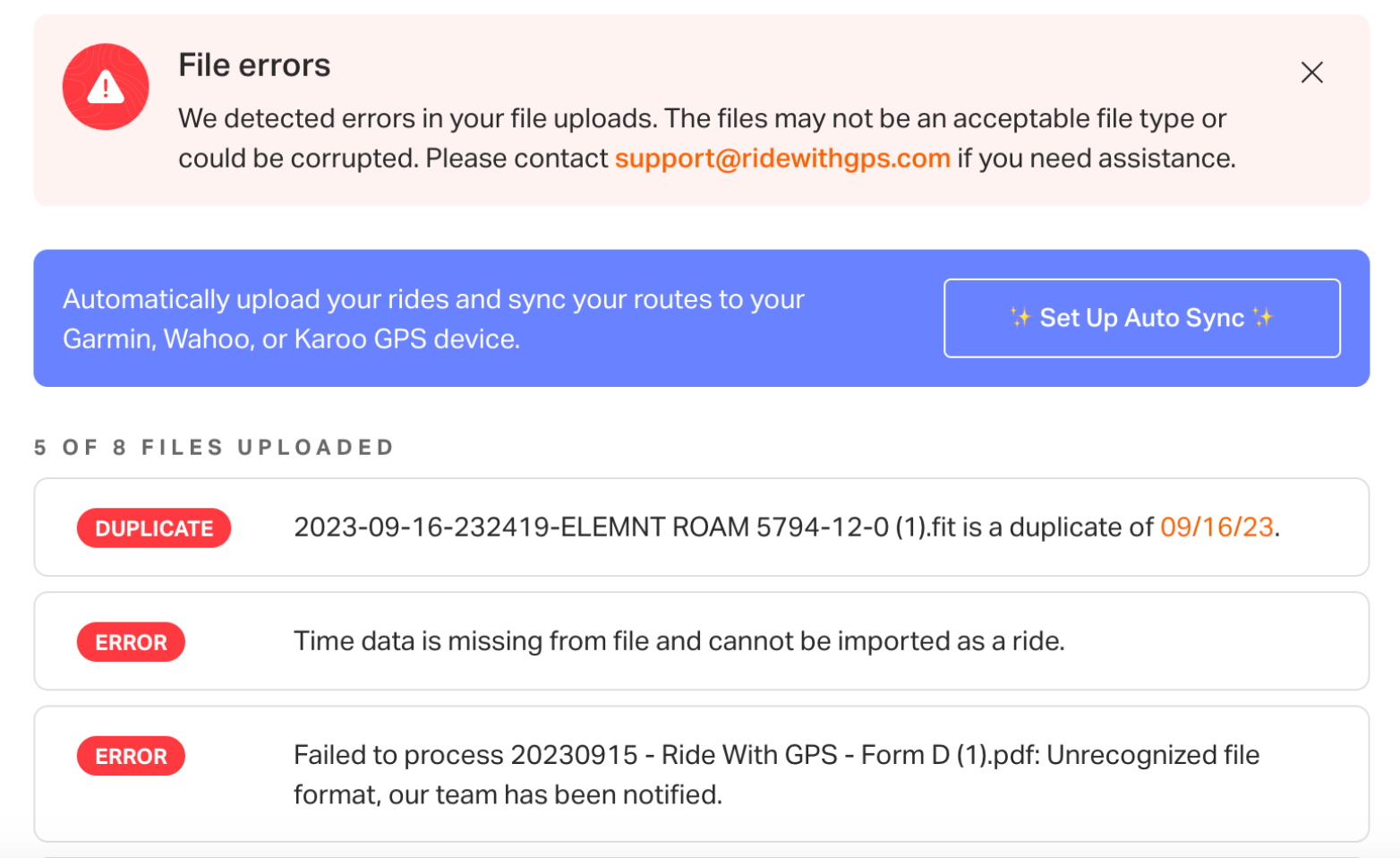Open the support@ridewithgps.com email link
Image resolution: width=1400 pixels, height=858 pixels.
pyautogui.click(x=781, y=159)
